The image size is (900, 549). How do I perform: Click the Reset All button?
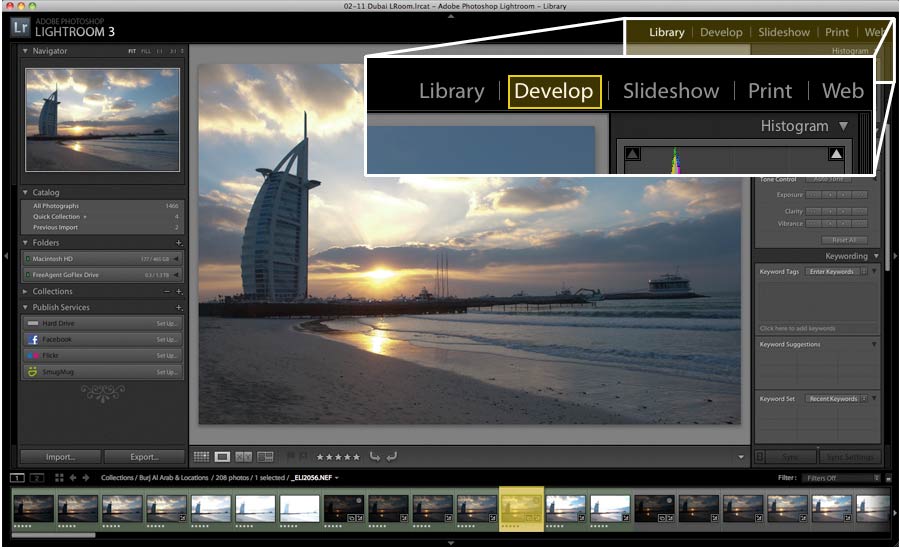(x=844, y=240)
